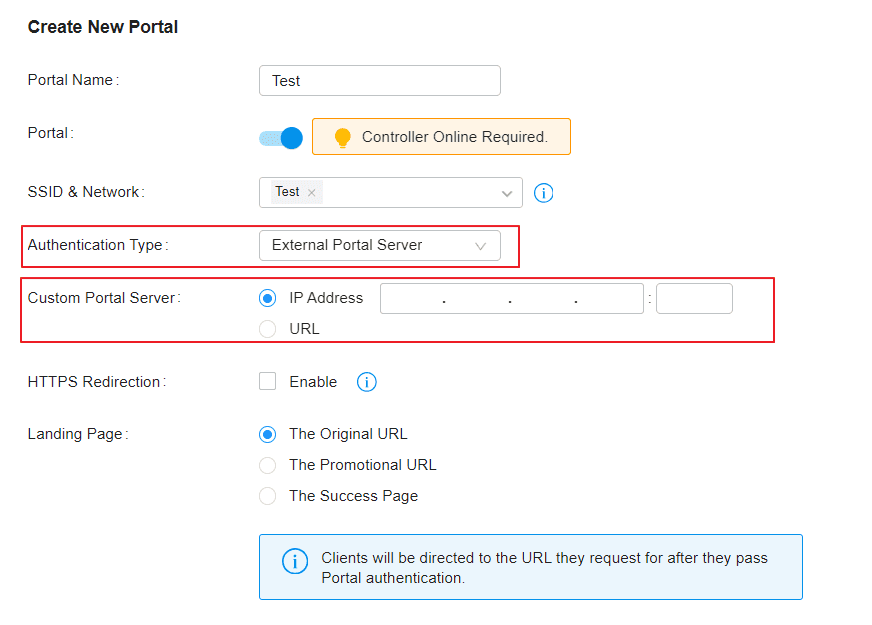Click the Create New Portal heading
Image resolution: width=872 pixels, height=625 pixels.
[103, 27]
